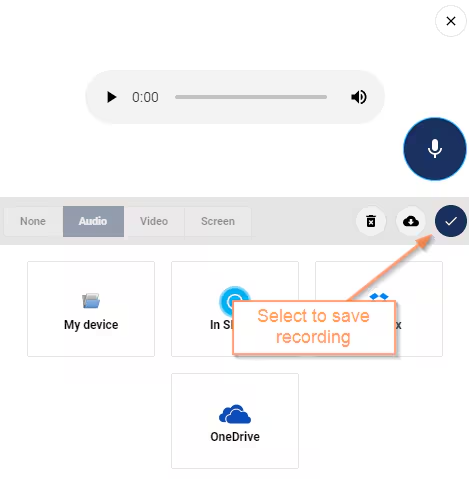Screen dimensions: 469x479
Task: Save recording with the checkmark button
Action: 451,221
